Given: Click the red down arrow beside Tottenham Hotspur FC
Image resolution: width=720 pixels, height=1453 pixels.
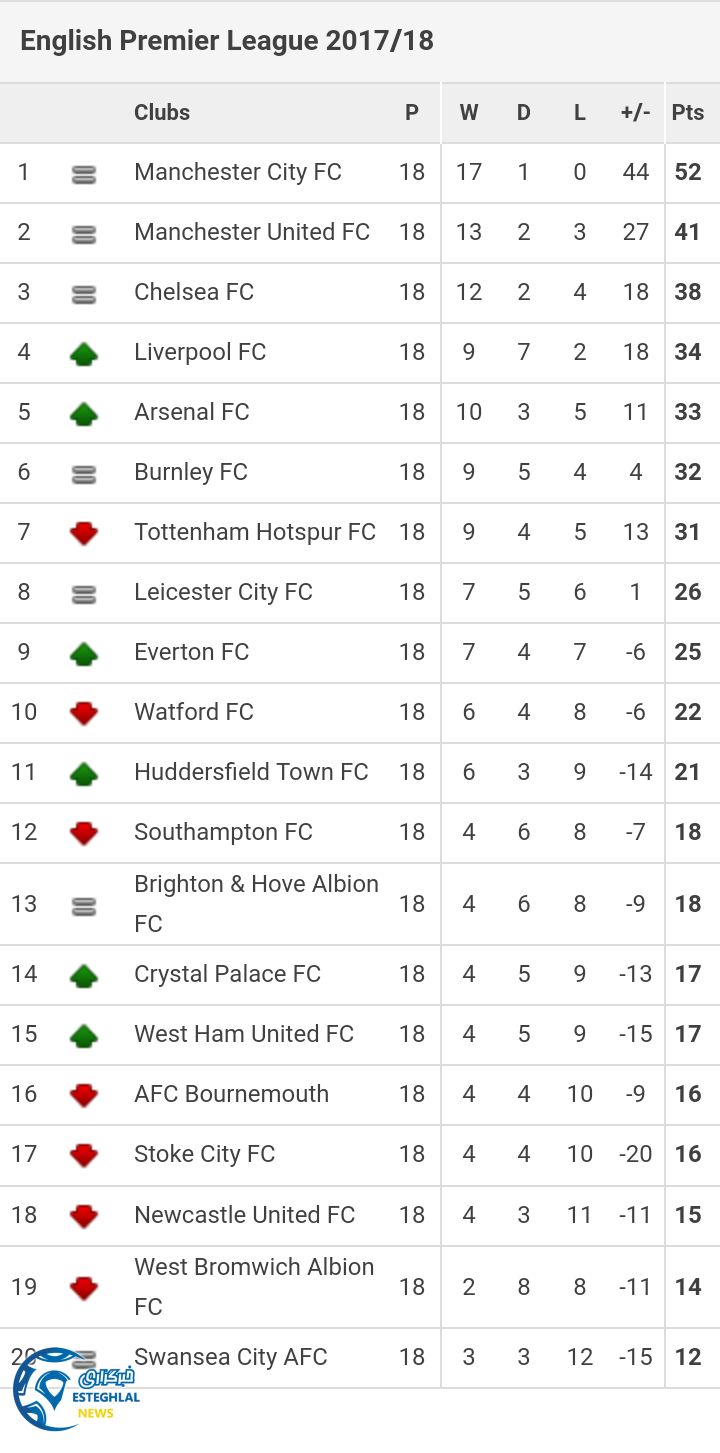Looking at the screenshot, I should [x=84, y=533].
